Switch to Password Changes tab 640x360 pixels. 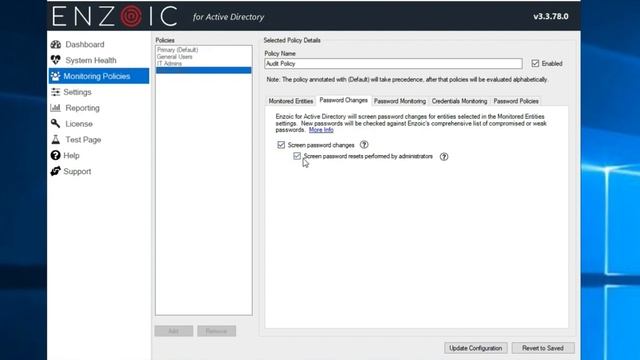pyautogui.click(x=344, y=100)
